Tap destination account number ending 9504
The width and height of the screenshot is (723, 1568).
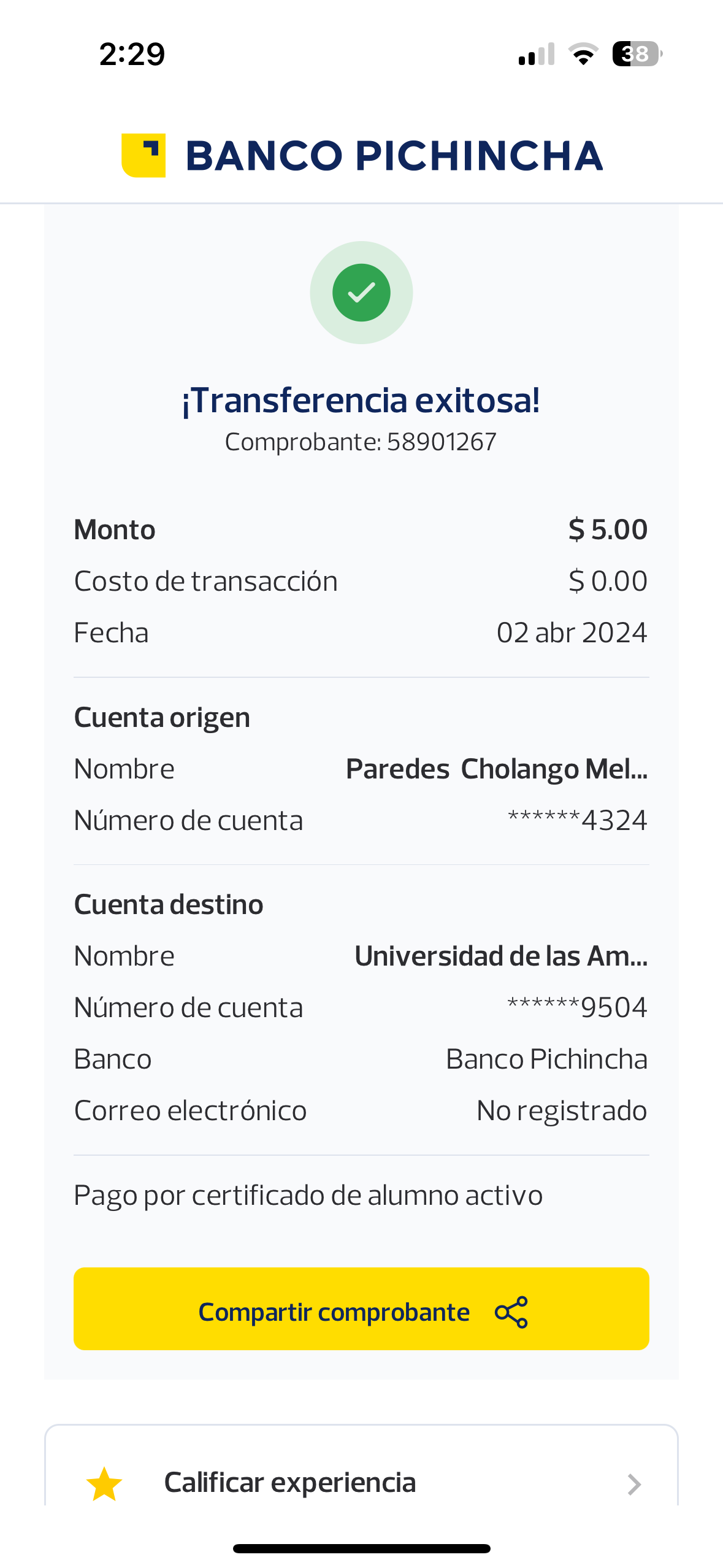[x=577, y=1007]
